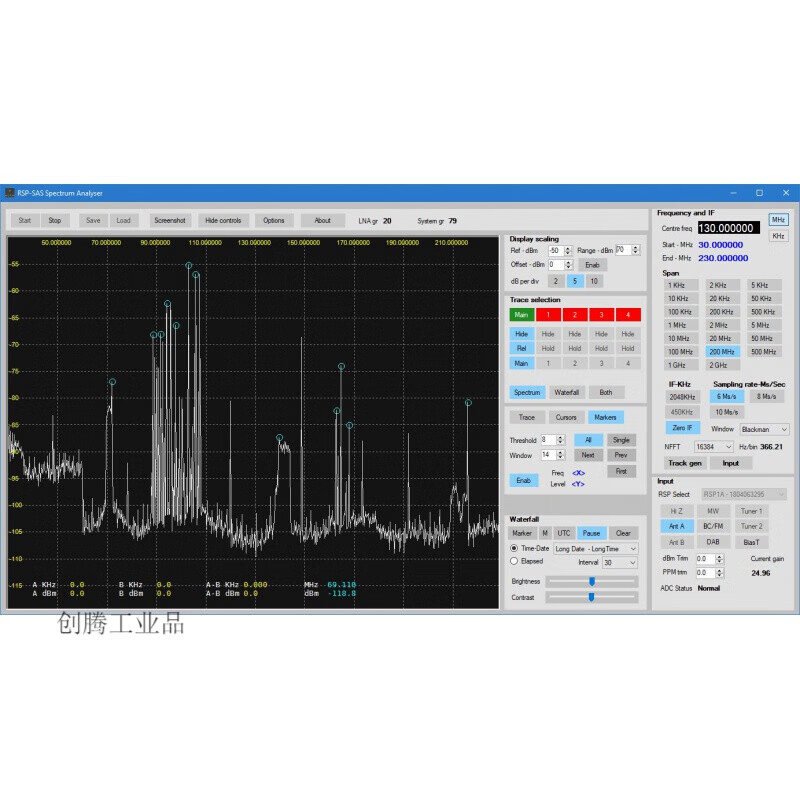Pause the waterfall display
This screenshot has height=800, width=800.
click(x=591, y=533)
